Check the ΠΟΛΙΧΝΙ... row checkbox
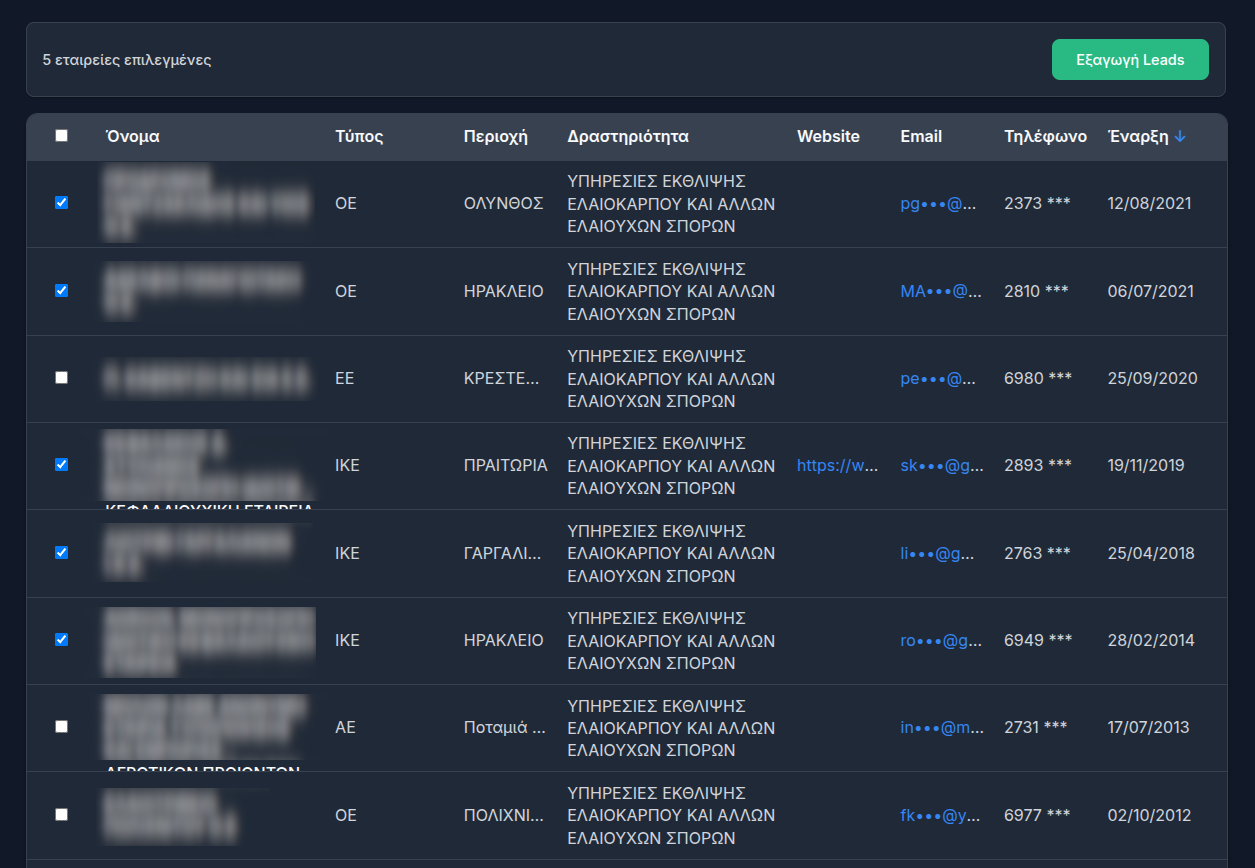Screen dimensions: 1255x868 click(62, 815)
